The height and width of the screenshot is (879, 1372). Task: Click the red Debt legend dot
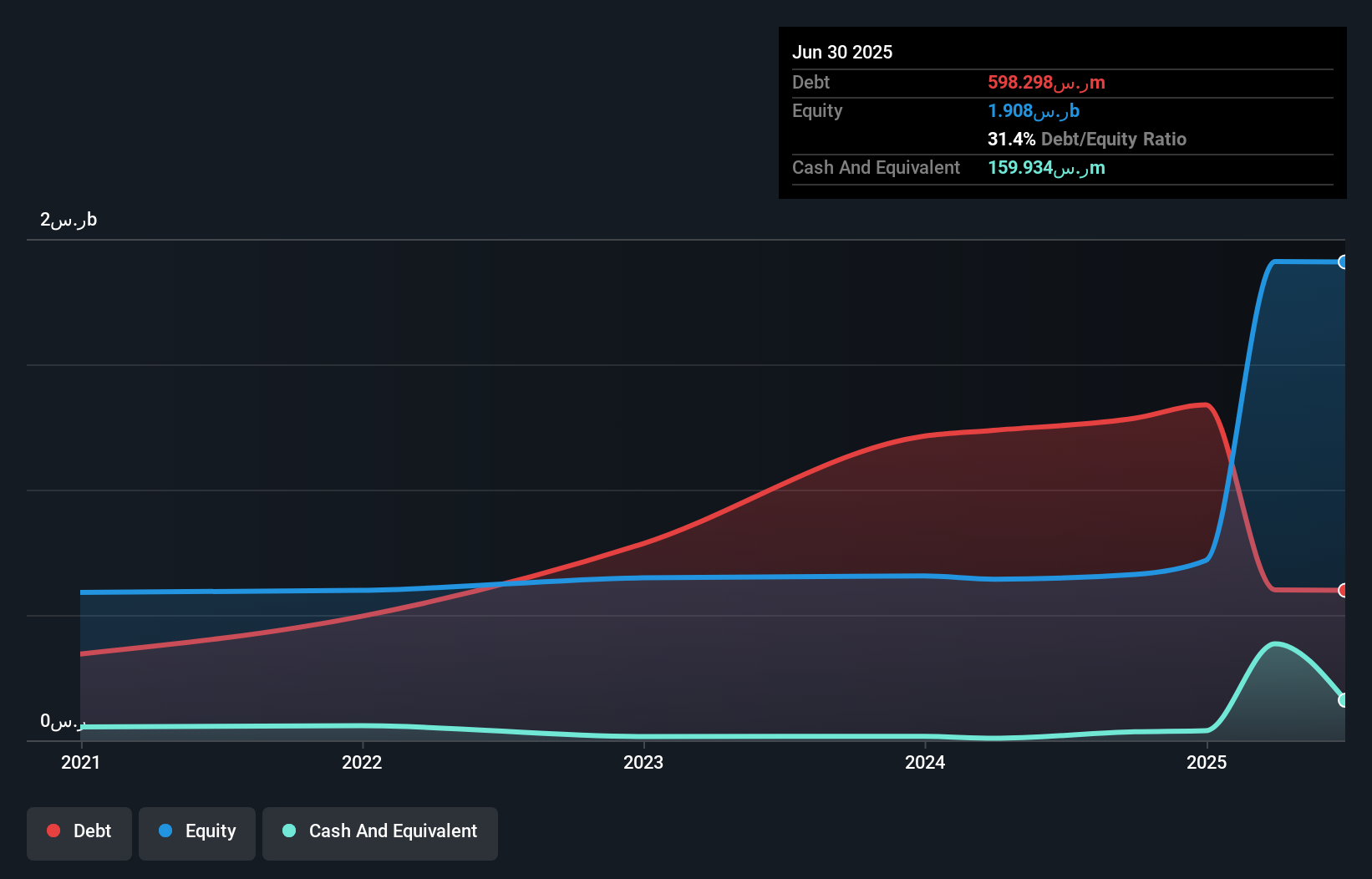pyautogui.click(x=53, y=831)
